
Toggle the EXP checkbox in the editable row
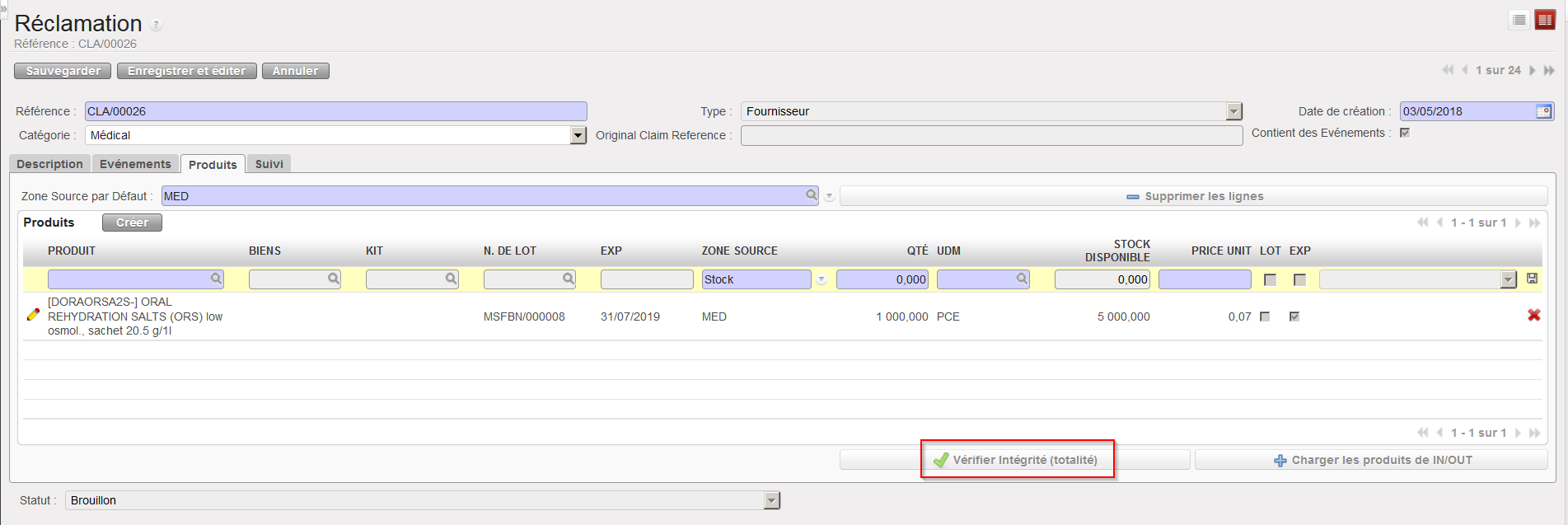coord(1299,280)
